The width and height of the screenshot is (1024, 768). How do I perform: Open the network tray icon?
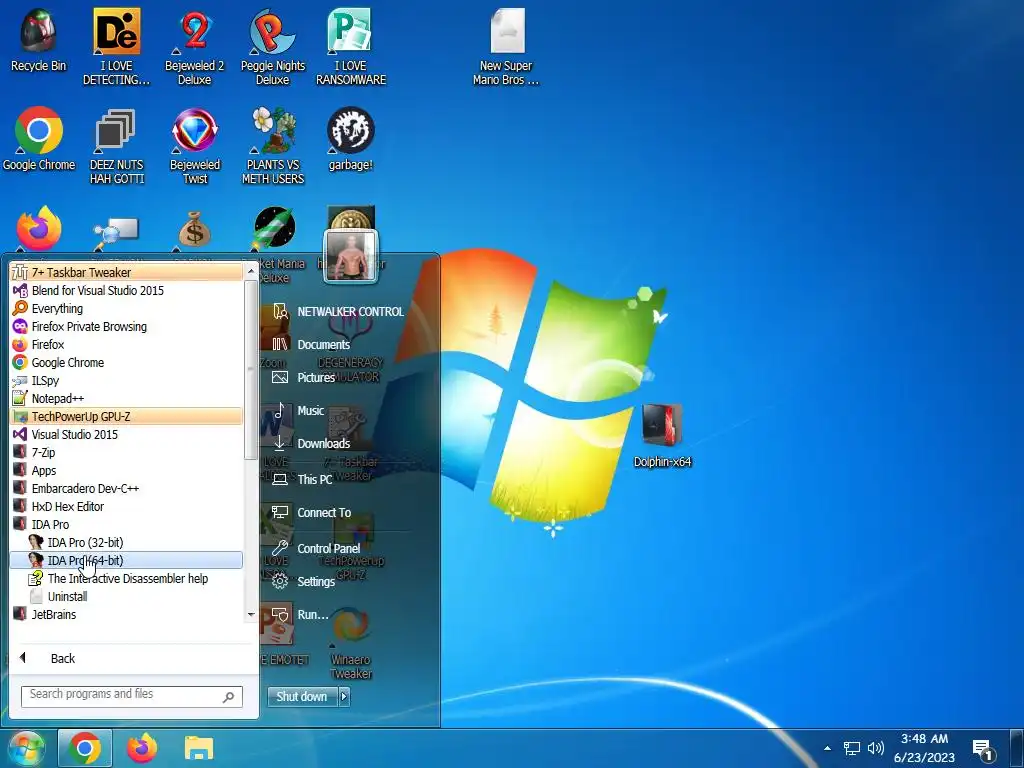(x=852, y=748)
